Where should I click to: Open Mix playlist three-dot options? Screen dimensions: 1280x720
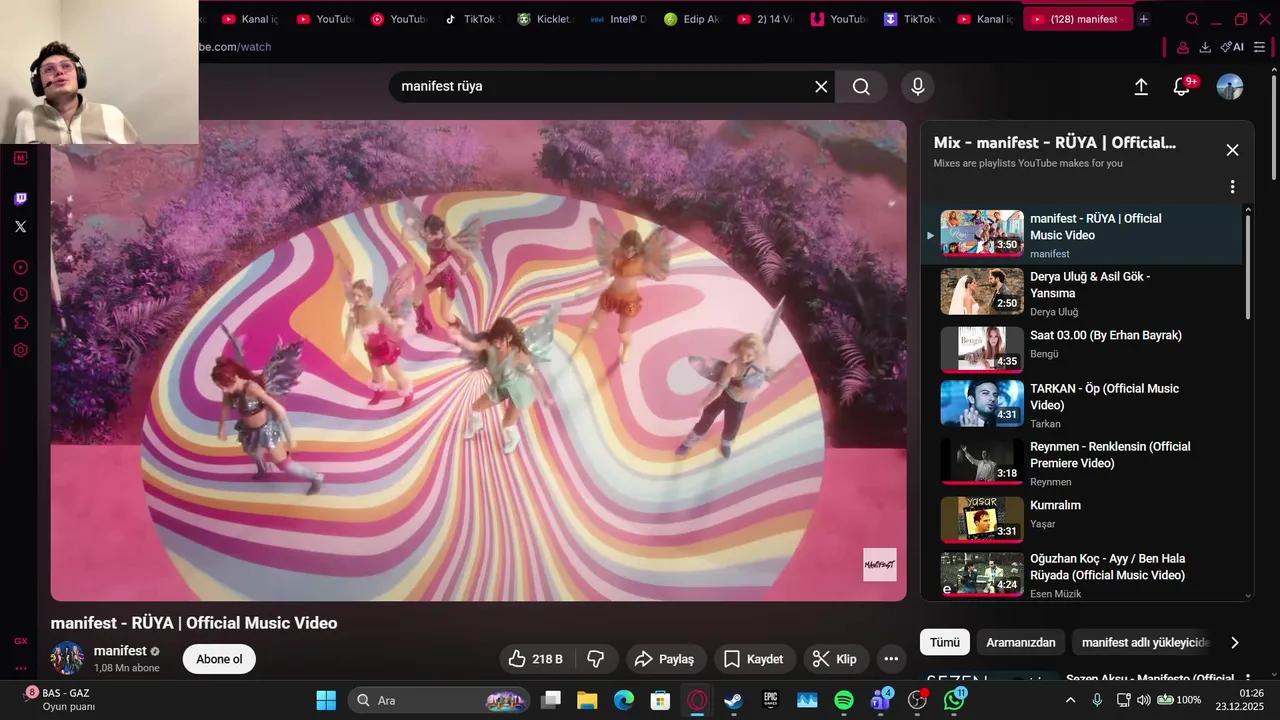point(1232,187)
